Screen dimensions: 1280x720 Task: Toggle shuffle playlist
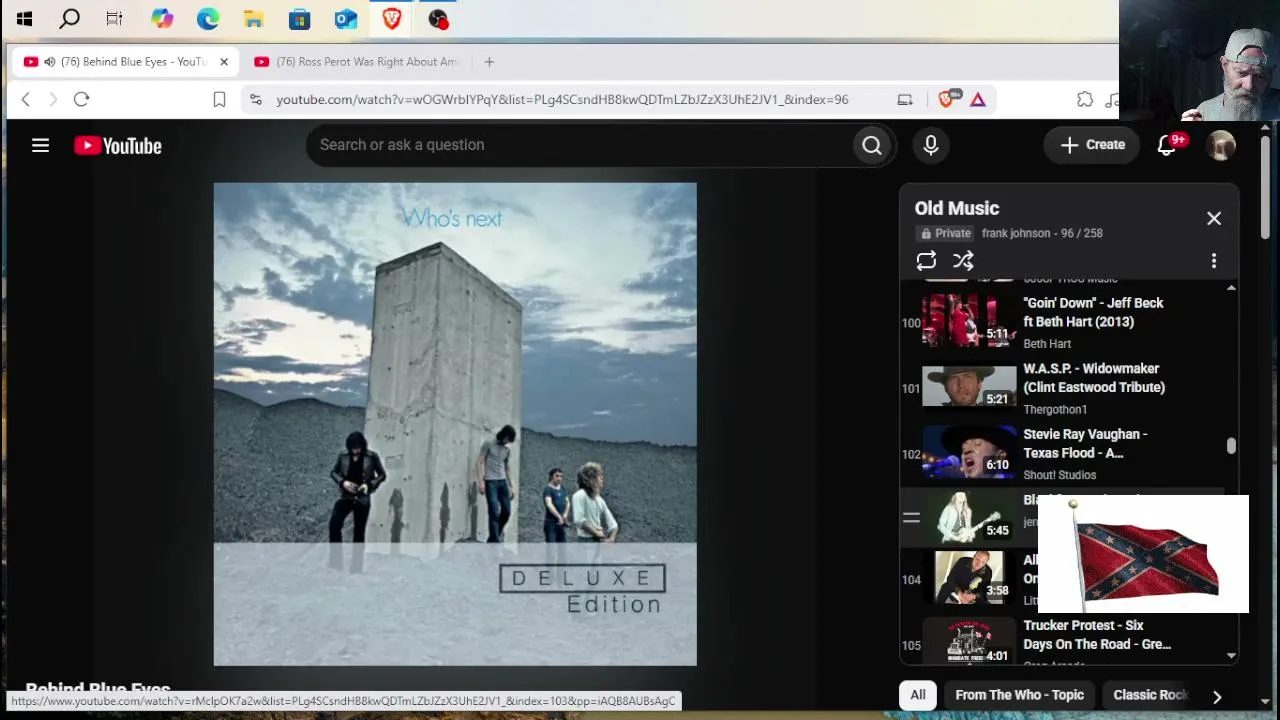pyautogui.click(x=963, y=261)
